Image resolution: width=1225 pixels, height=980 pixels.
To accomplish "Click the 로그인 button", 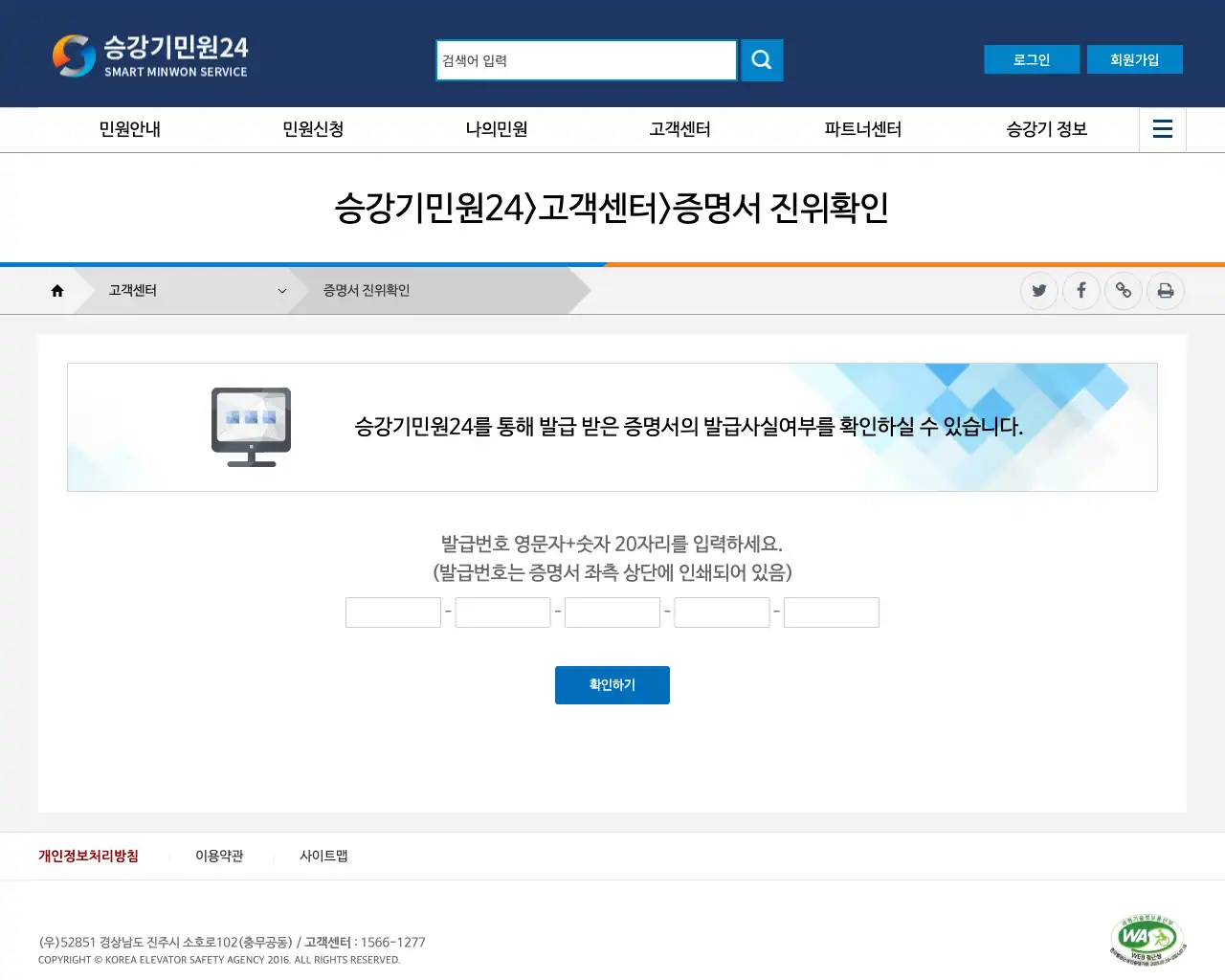I will [1032, 59].
